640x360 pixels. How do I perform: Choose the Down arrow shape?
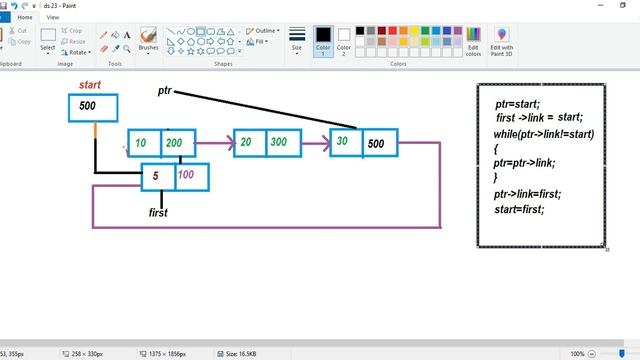(171, 51)
